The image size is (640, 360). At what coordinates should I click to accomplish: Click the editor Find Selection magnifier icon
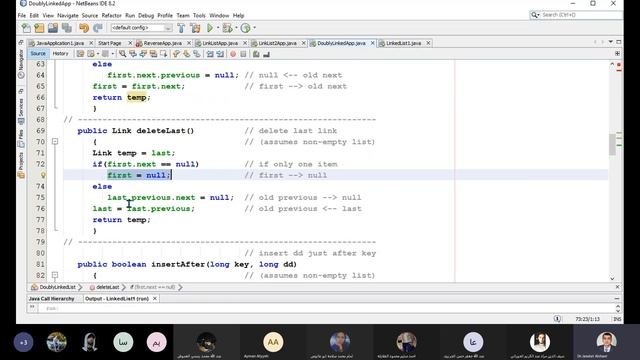pyautogui.click(x=122, y=54)
